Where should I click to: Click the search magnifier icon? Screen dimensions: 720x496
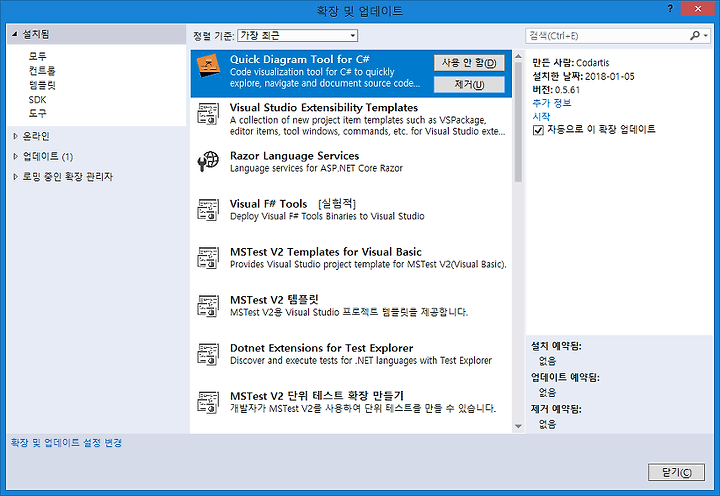pos(695,35)
